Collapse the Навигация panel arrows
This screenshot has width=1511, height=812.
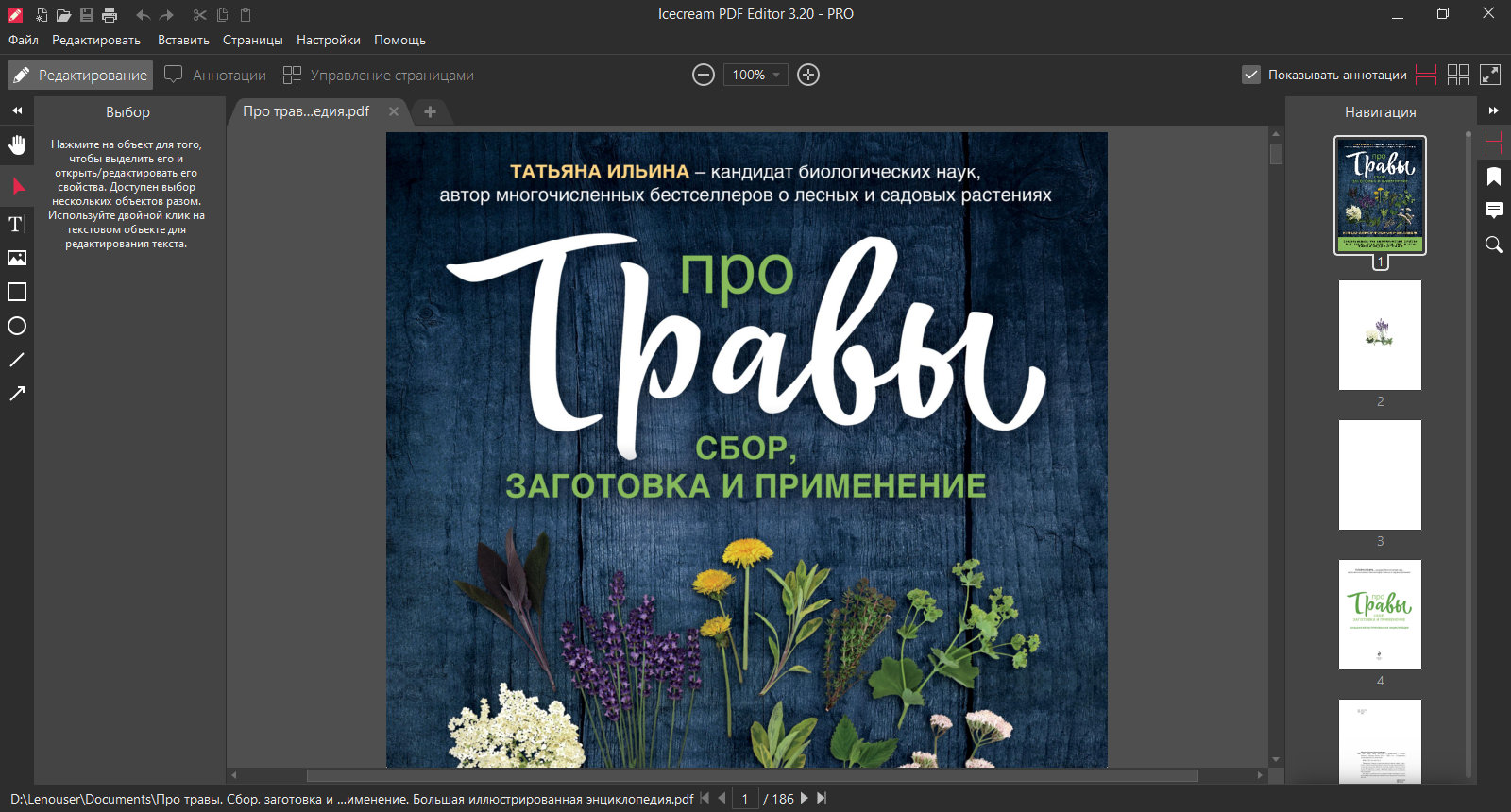click(1494, 110)
